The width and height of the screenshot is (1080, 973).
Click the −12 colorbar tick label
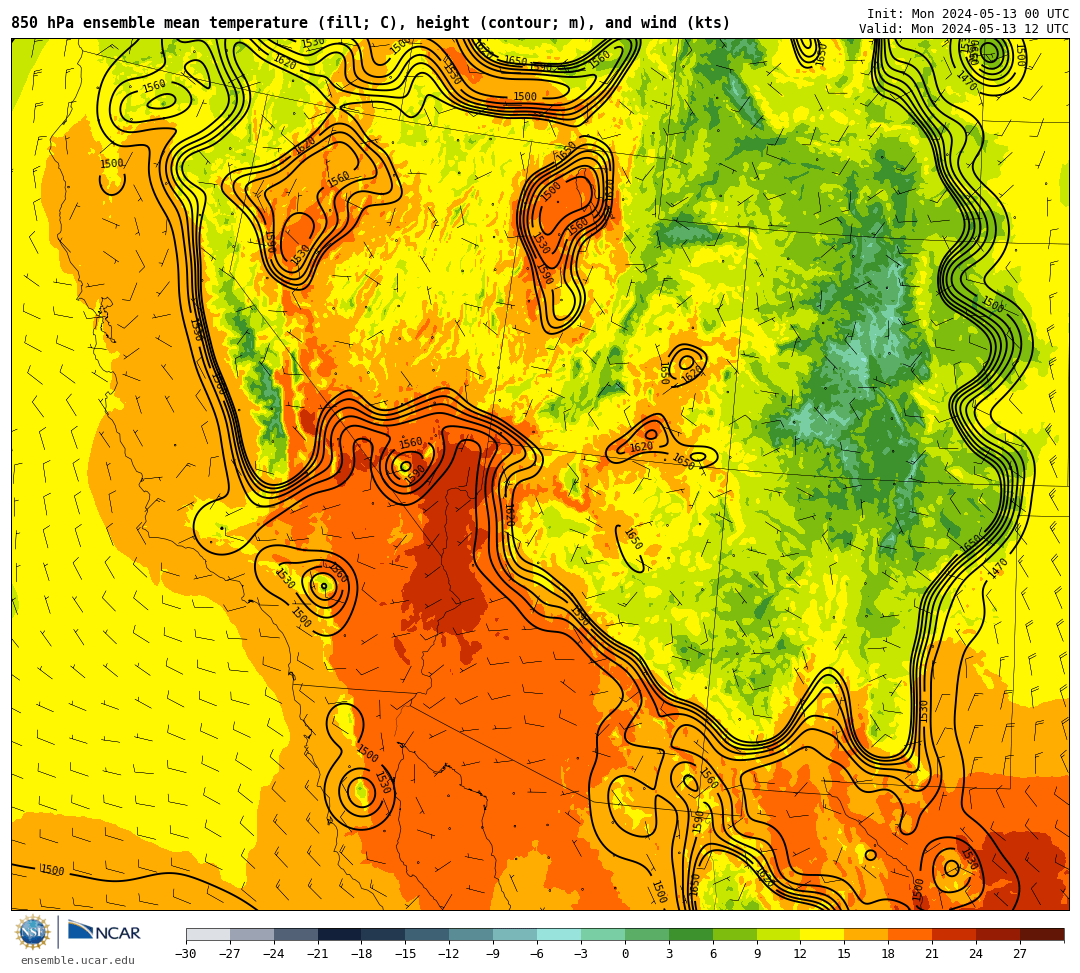pyautogui.click(x=449, y=954)
